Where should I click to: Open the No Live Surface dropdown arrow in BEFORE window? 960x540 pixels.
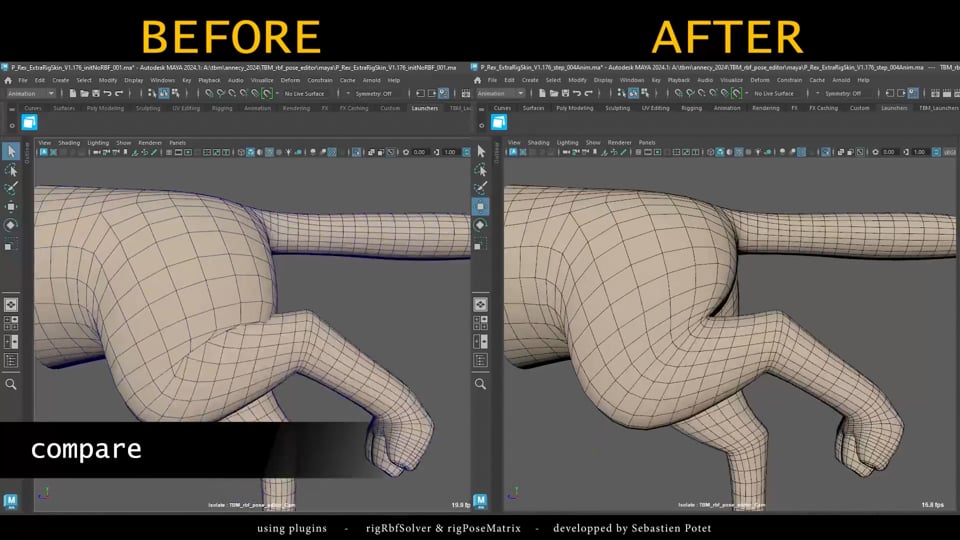[277, 94]
